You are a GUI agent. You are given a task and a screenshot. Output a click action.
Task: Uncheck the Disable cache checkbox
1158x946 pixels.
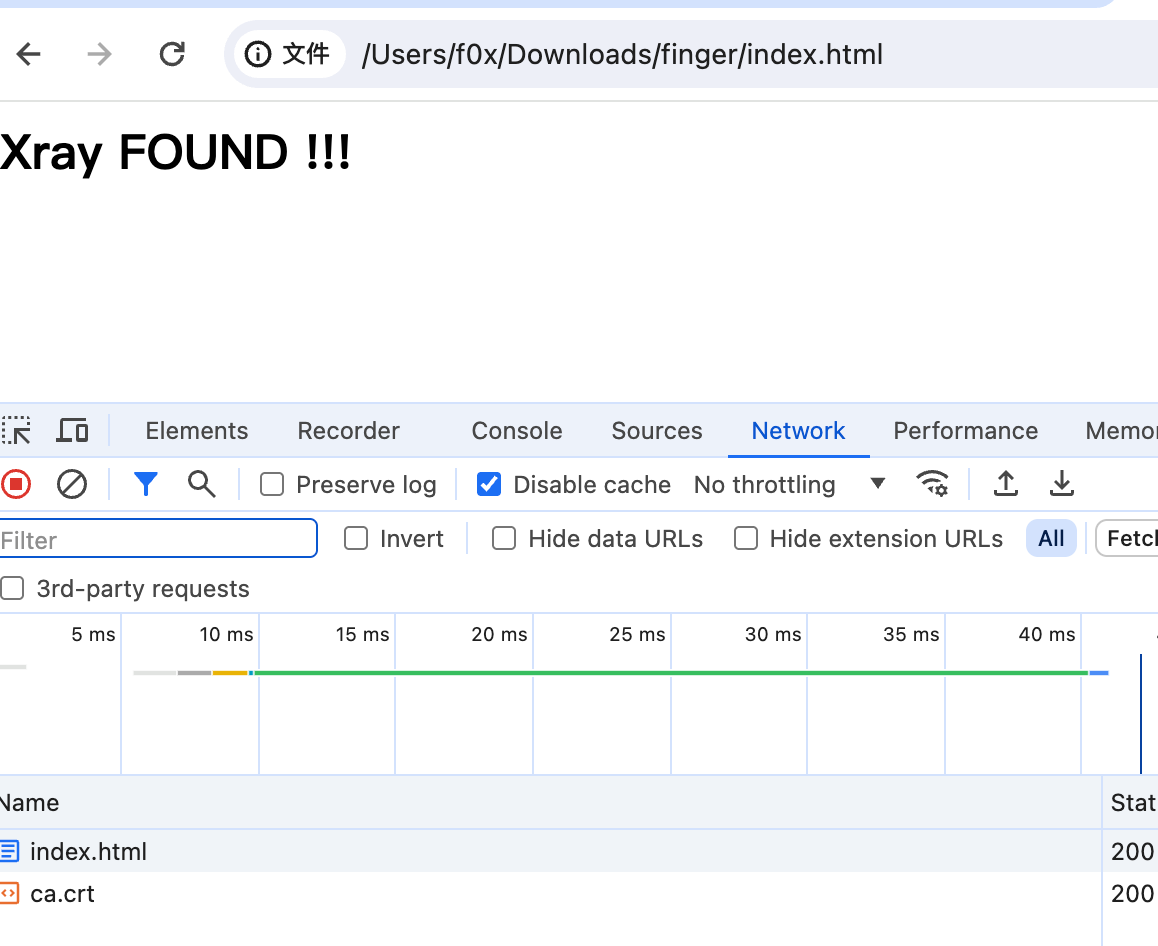coord(489,485)
